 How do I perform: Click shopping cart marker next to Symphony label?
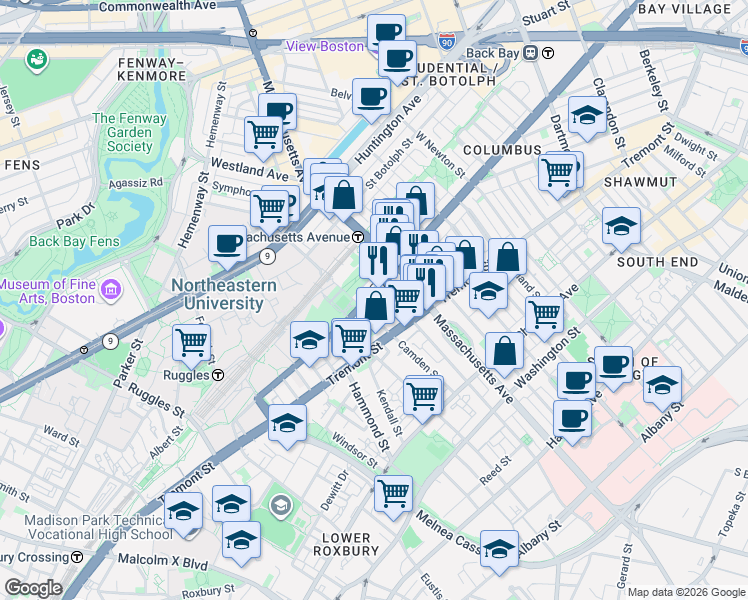270,210
